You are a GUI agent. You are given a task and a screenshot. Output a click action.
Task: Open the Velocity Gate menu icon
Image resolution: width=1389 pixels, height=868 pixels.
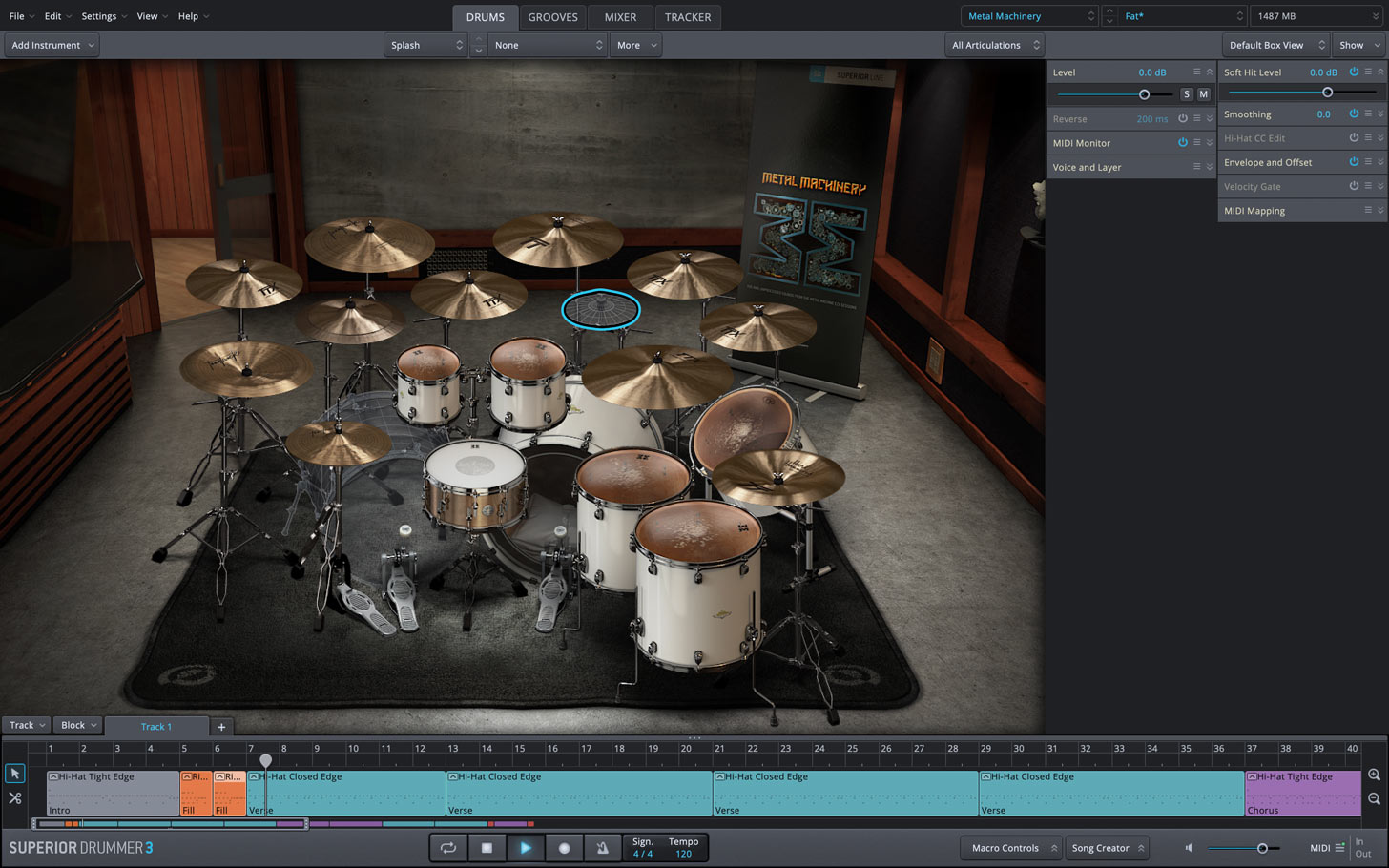1368,187
